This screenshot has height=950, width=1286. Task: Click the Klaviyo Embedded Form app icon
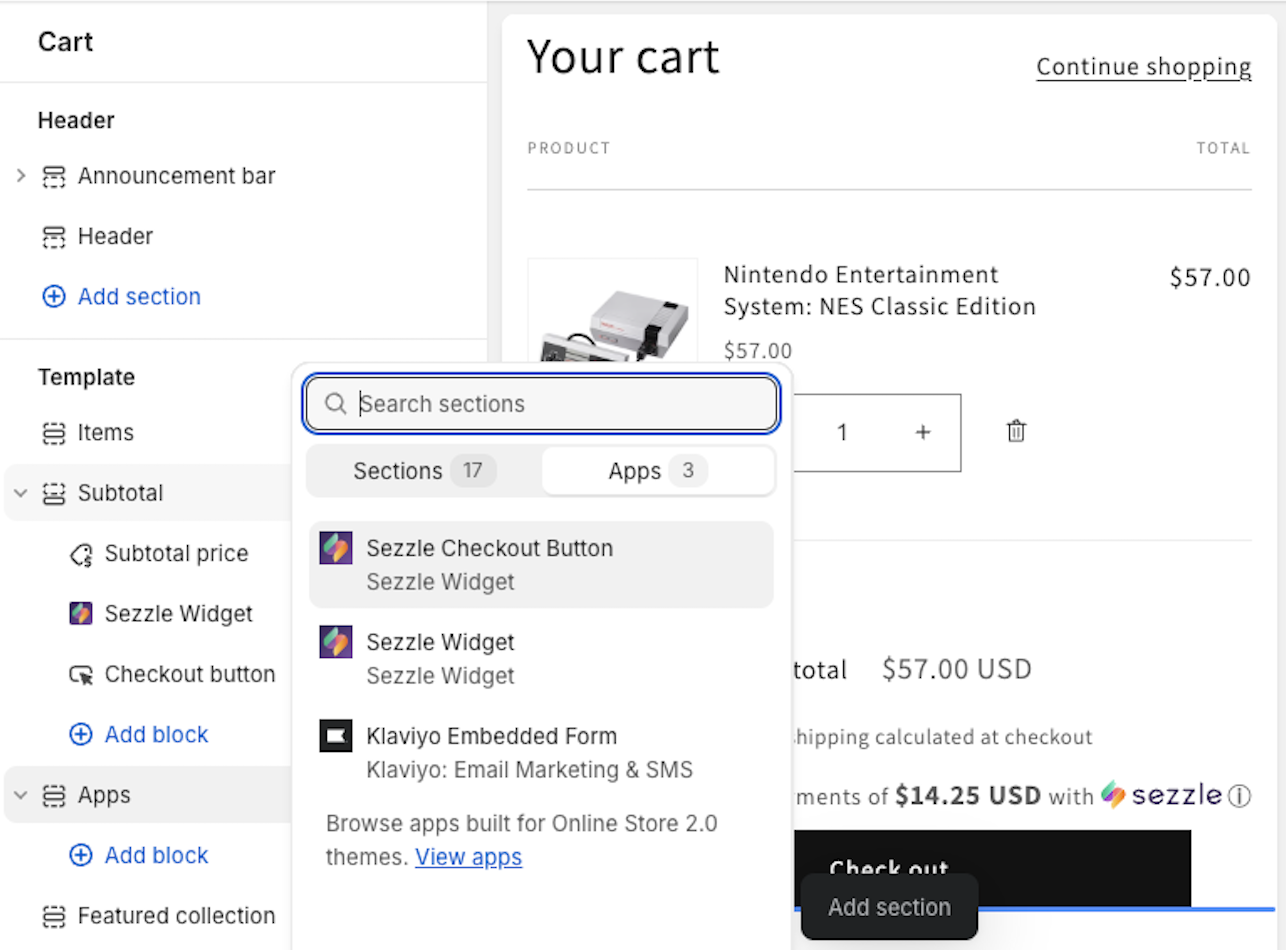(336, 736)
